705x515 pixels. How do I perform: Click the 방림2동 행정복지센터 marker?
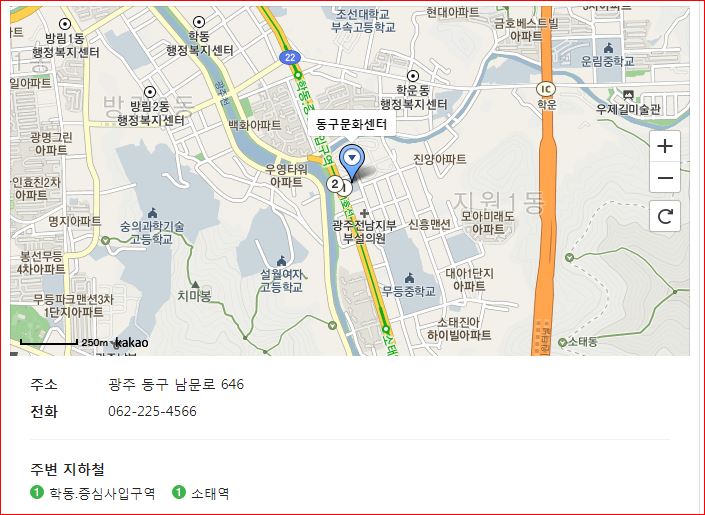[150, 93]
